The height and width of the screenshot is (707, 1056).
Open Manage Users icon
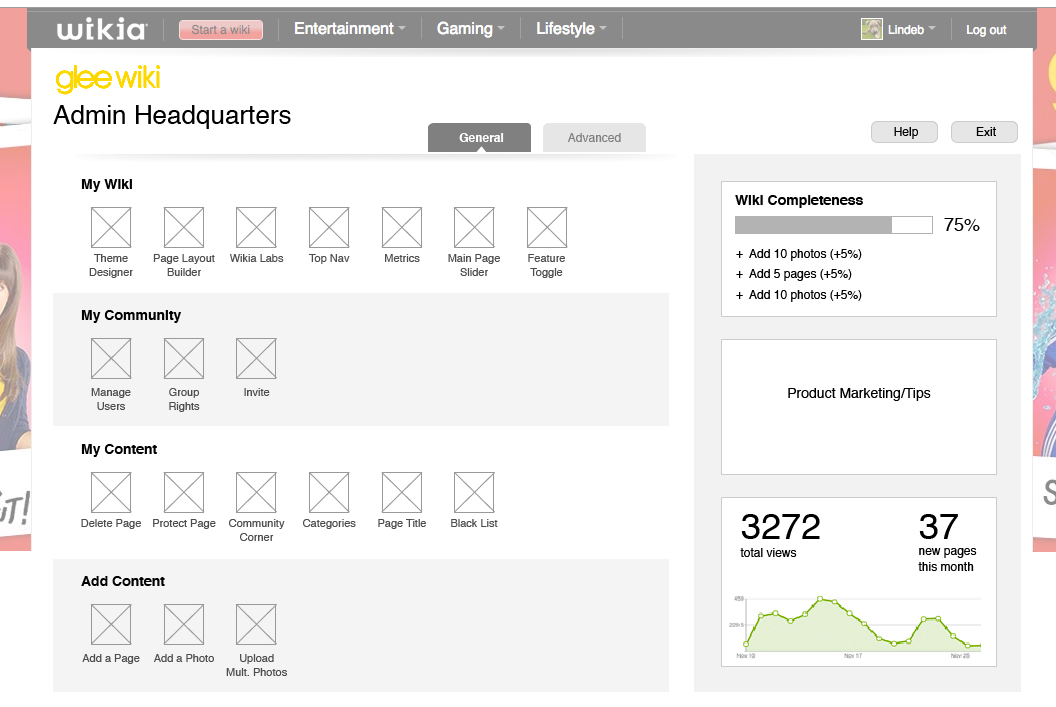click(111, 358)
